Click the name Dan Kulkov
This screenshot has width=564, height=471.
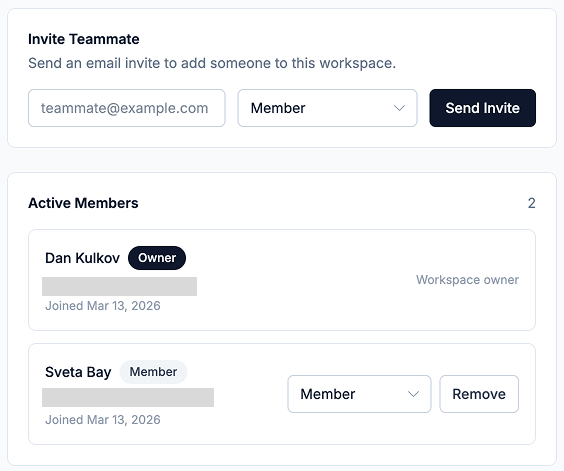click(82, 258)
